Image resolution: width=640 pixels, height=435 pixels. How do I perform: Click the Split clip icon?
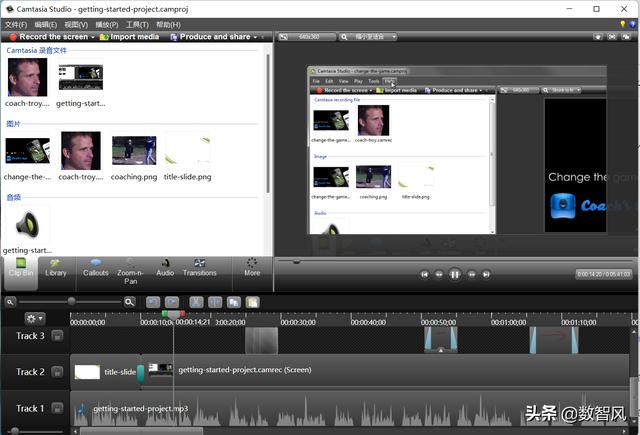pyautogui.click(x=214, y=301)
